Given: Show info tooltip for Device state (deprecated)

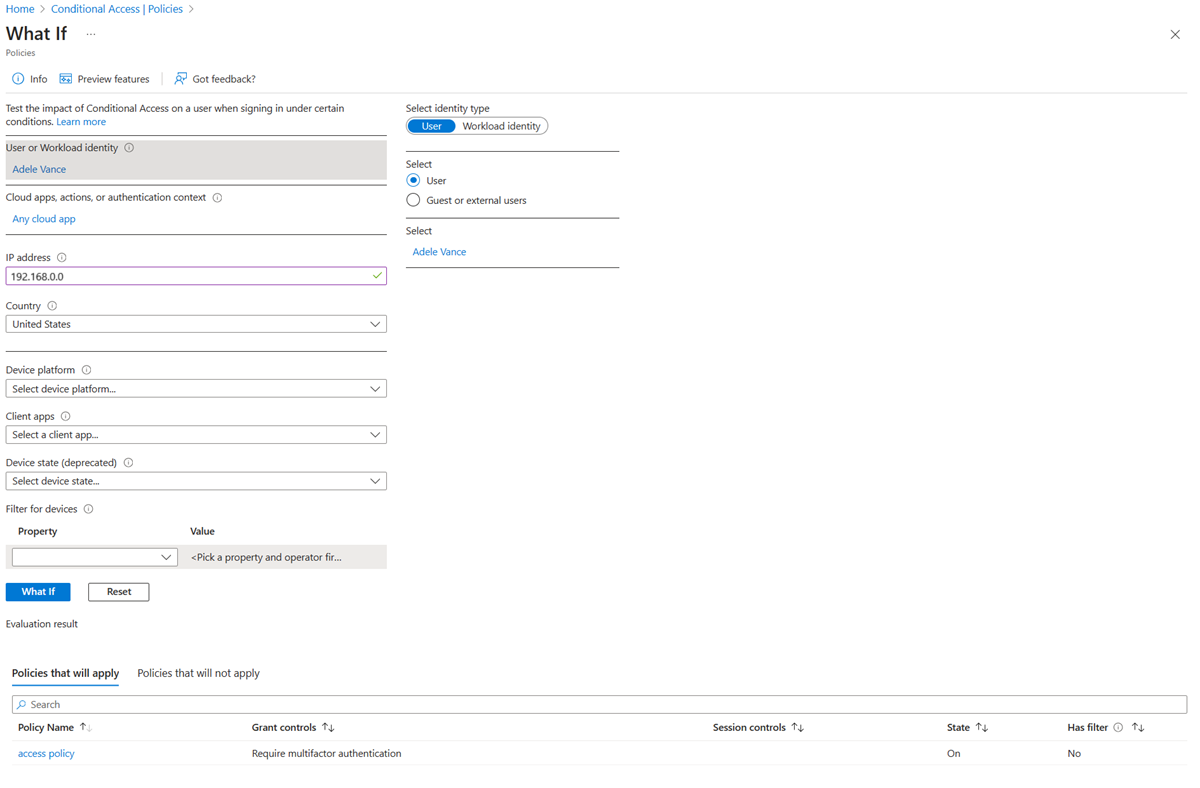Looking at the screenshot, I should coord(128,463).
